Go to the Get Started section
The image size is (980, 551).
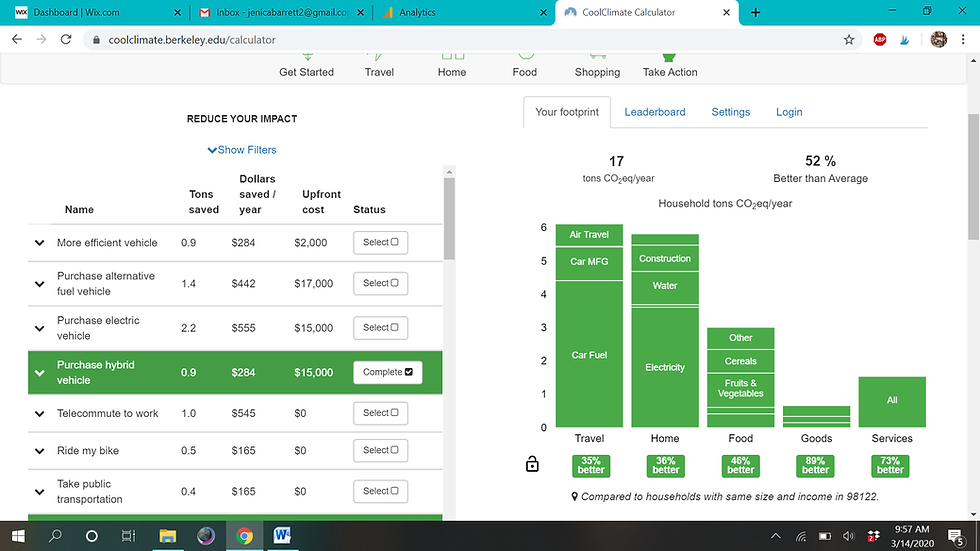(306, 67)
